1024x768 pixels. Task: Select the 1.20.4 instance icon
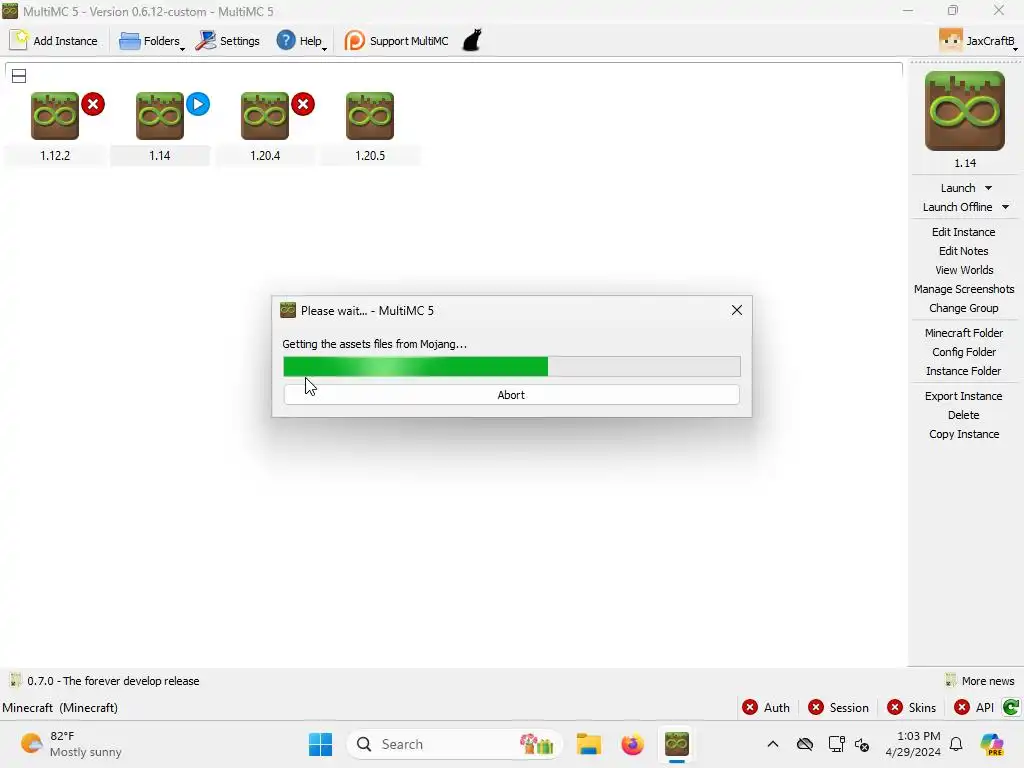[x=264, y=116]
